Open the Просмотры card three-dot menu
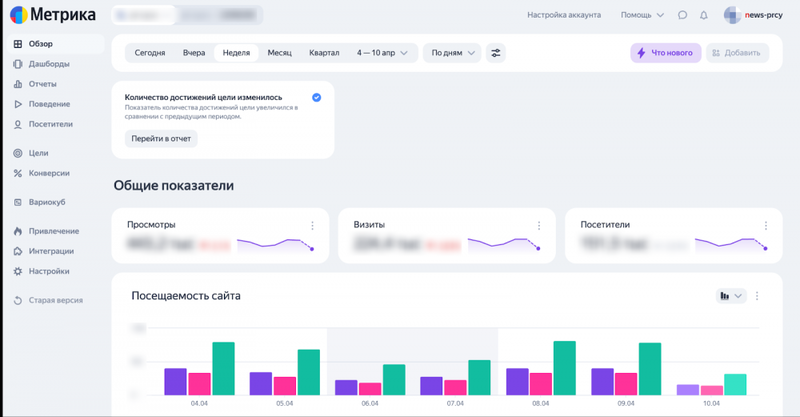Image resolution: width=800 pixels, height=417 pixels. point(312,225)
